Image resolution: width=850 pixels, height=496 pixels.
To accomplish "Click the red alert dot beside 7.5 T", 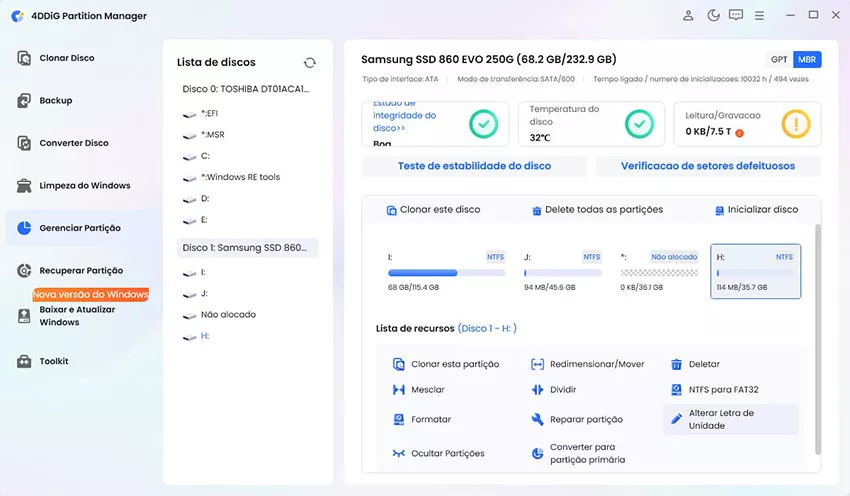I will [x=739, y=133].
